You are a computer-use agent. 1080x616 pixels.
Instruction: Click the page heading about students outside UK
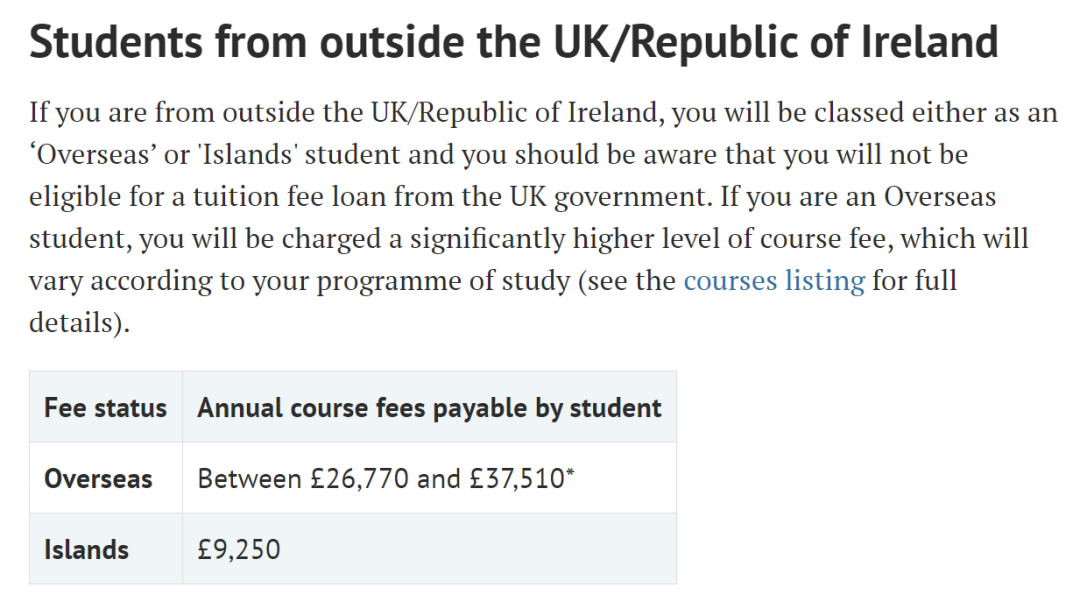[514, 41]
